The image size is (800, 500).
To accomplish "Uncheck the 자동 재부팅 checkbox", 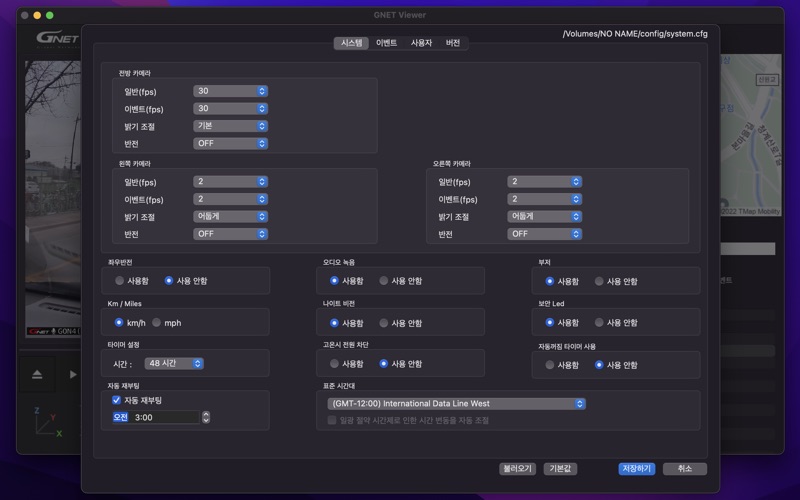I will tap(117, 400).
